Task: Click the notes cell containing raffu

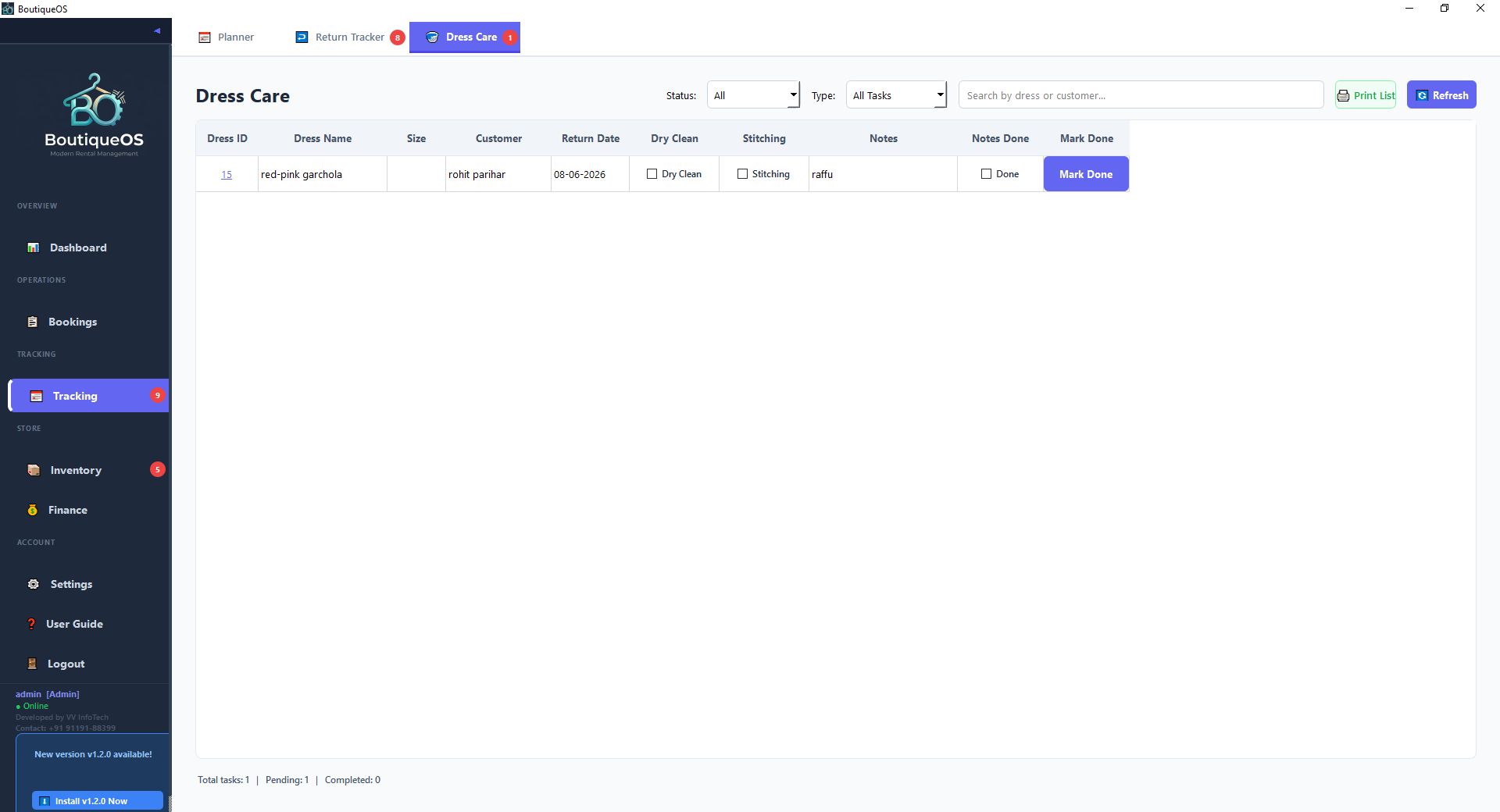Action: coord(884,174)
